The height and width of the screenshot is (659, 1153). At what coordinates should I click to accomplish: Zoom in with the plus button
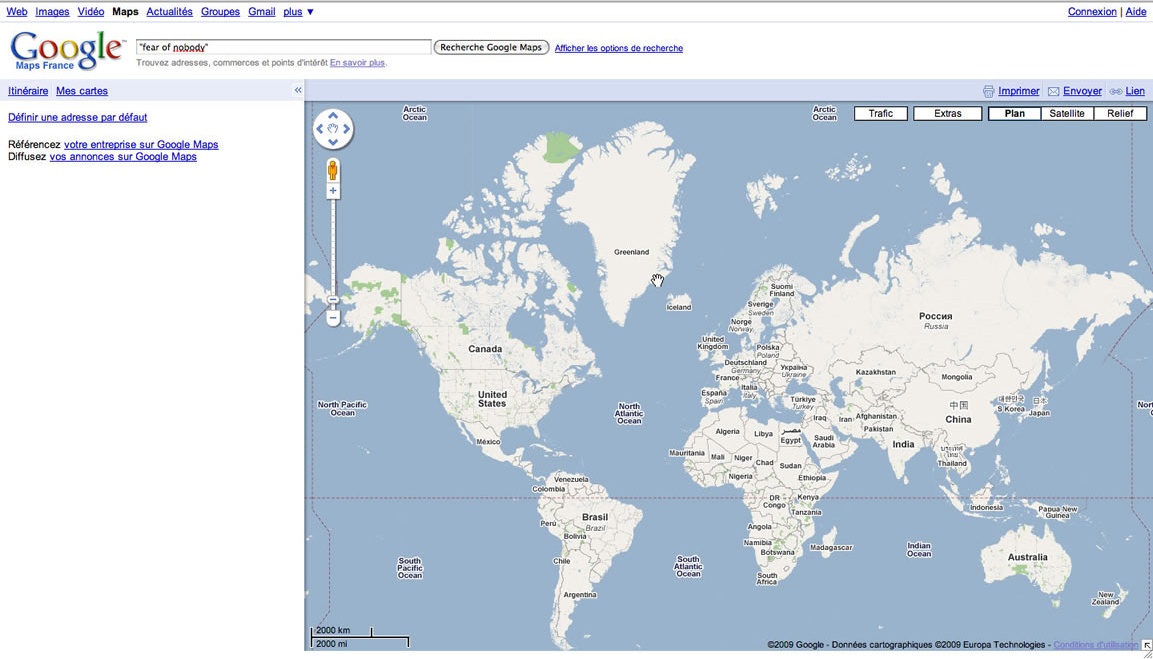tap(333, 191)
